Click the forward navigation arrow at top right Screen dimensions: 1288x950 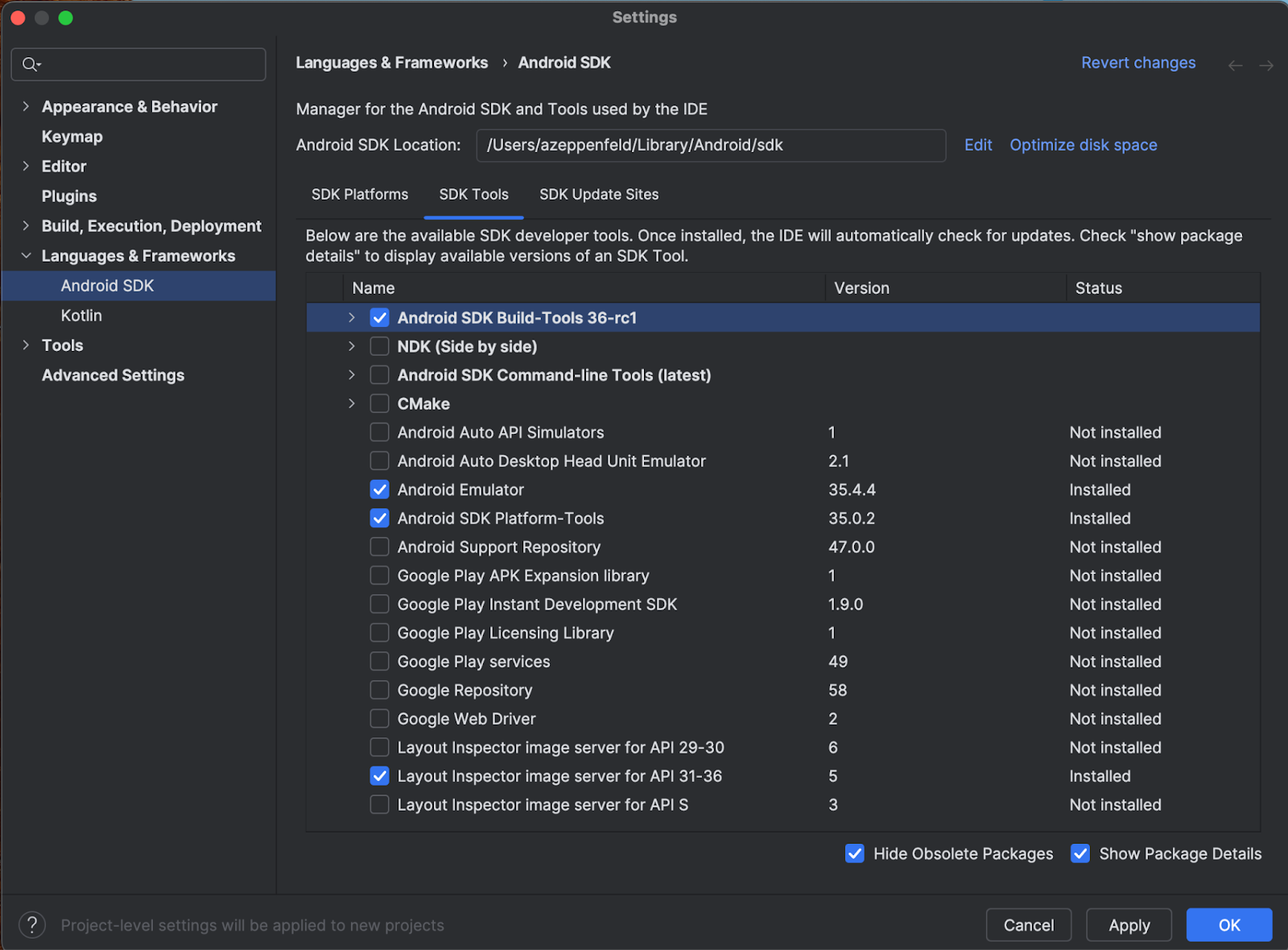pos(1266,65)
